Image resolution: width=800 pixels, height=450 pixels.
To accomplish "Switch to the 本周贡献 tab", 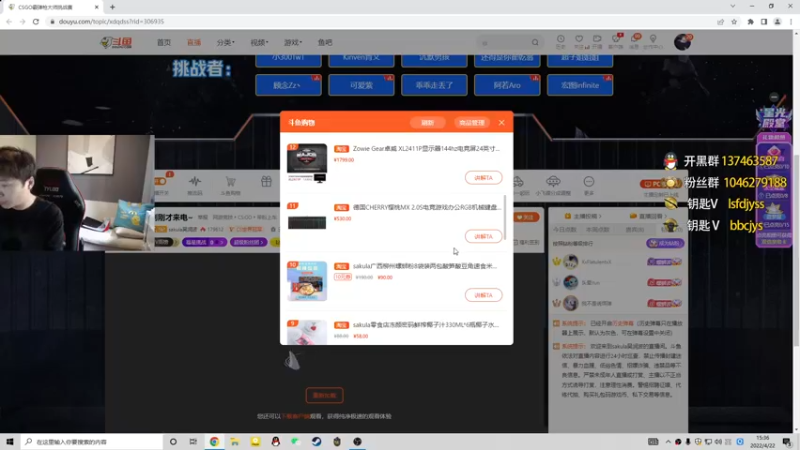I will point(597,230).
